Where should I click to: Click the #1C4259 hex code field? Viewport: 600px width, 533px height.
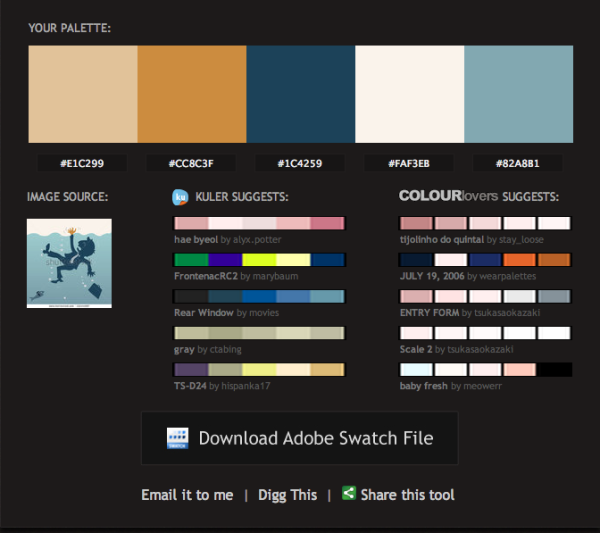[300, 163]
